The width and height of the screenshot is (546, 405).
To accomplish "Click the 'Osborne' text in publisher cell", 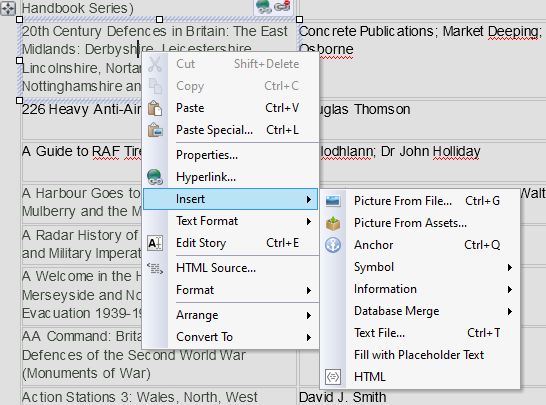I will (x=326, y=49).
